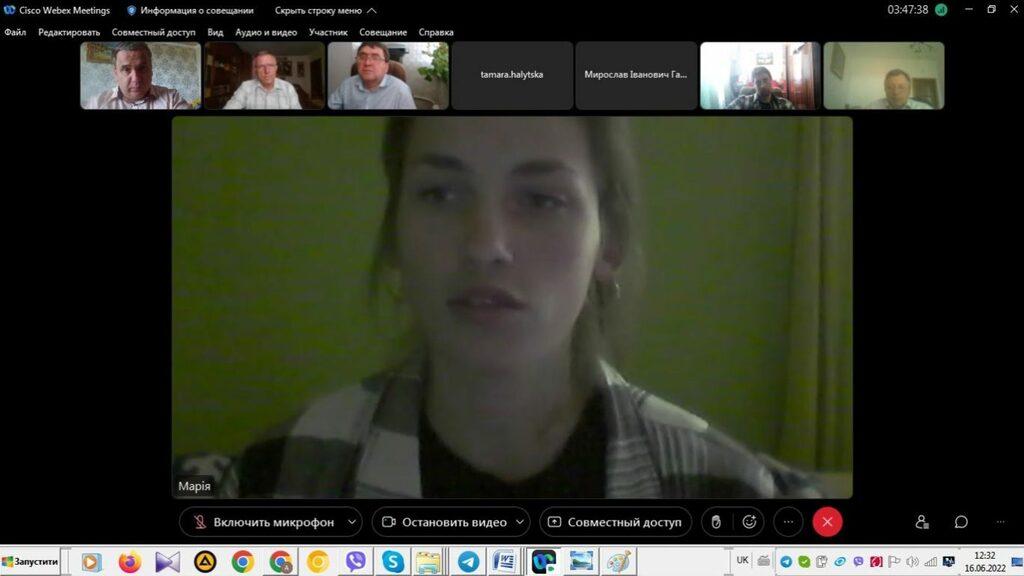End the meeting with red X button

pyautogui.click(x=827, y=522)
